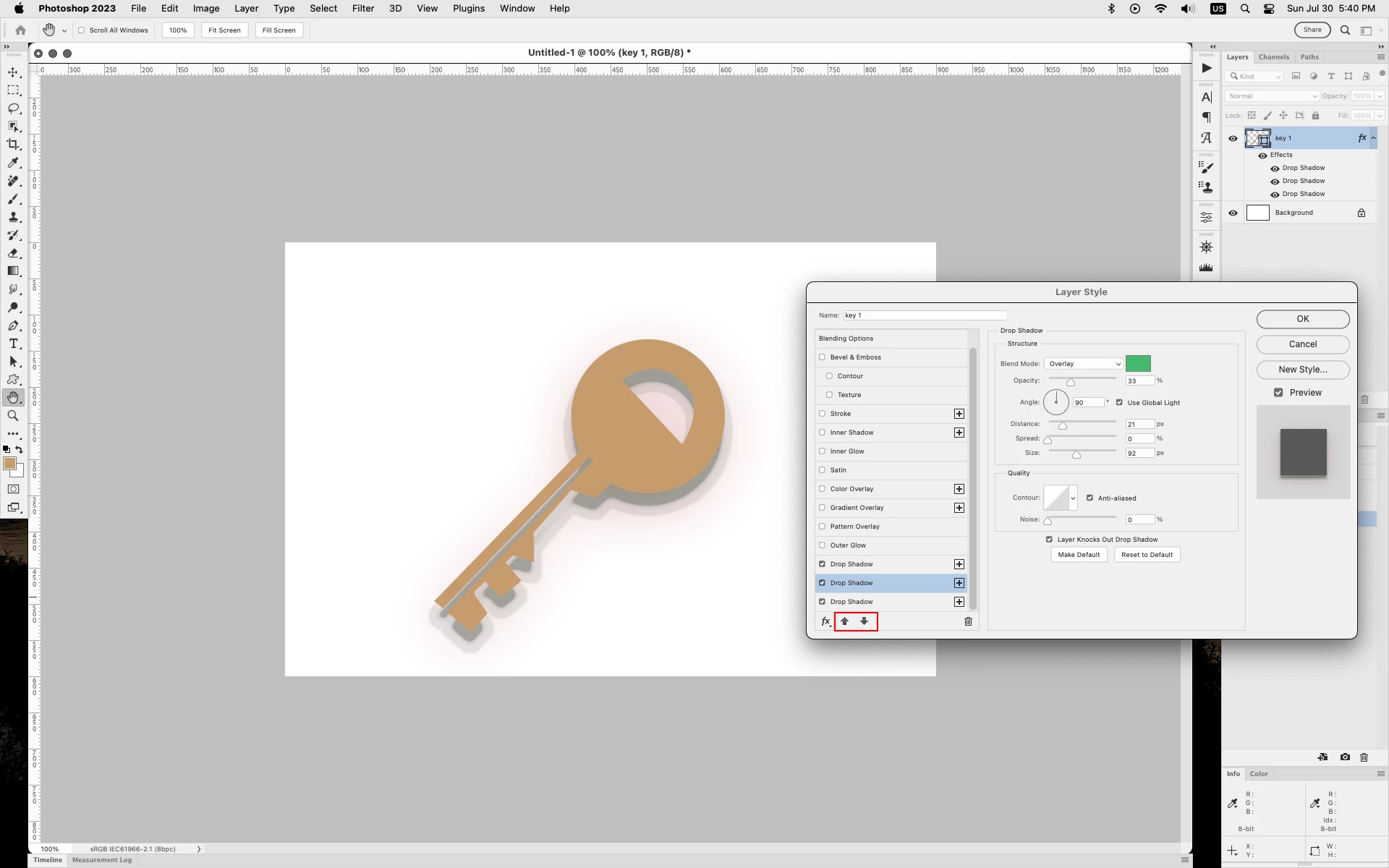Viewport: 1389px width, 868px height.
Task: Open the Filter menu
Action: (362, 9)
